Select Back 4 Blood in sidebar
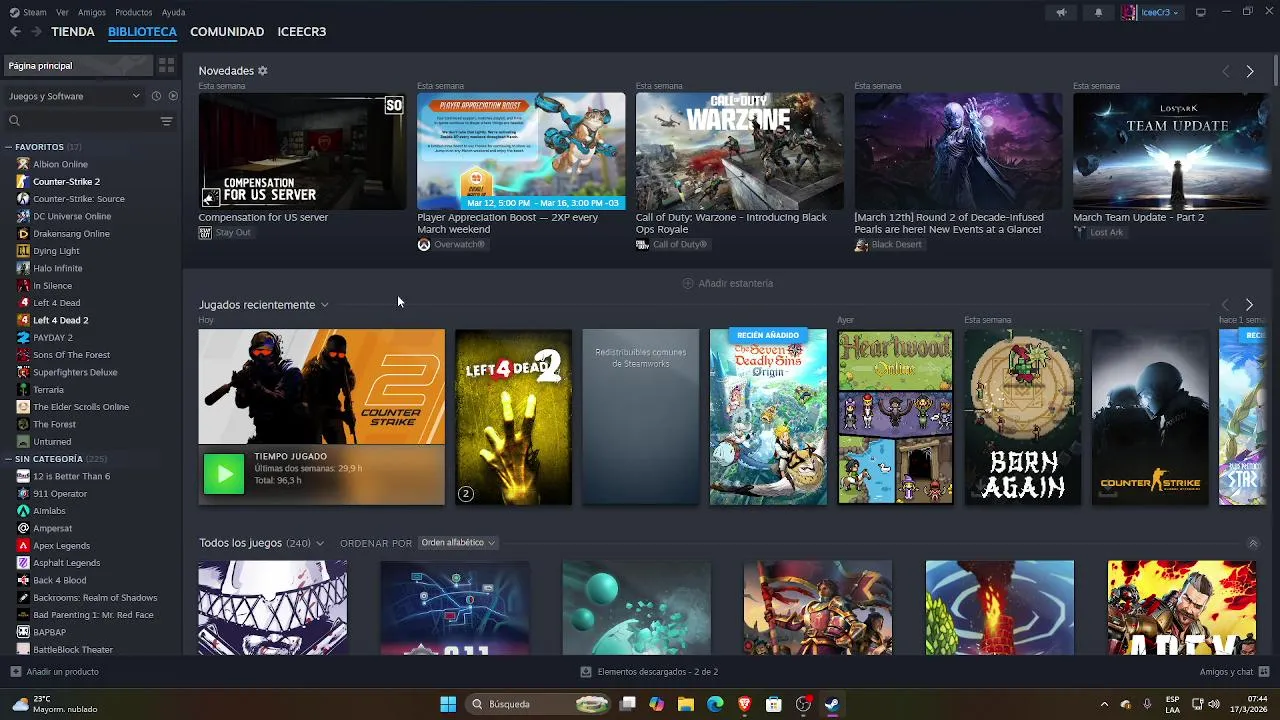Image resolution: width=1280 pixels, height=720 pixels. (x=60, y=580)
